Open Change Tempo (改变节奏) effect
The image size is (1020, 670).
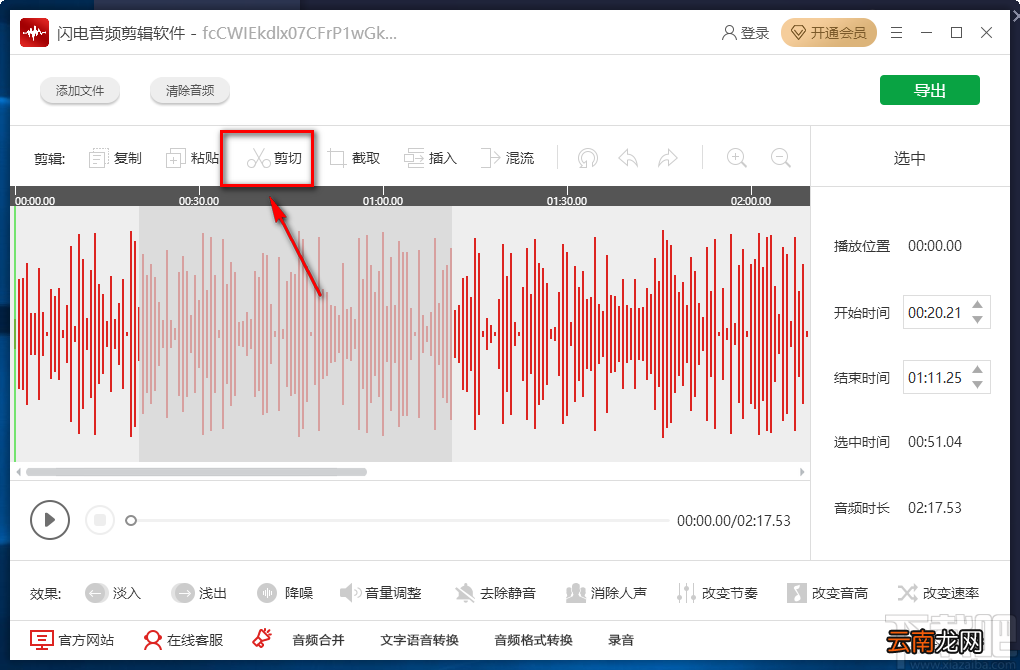[717, 593]
